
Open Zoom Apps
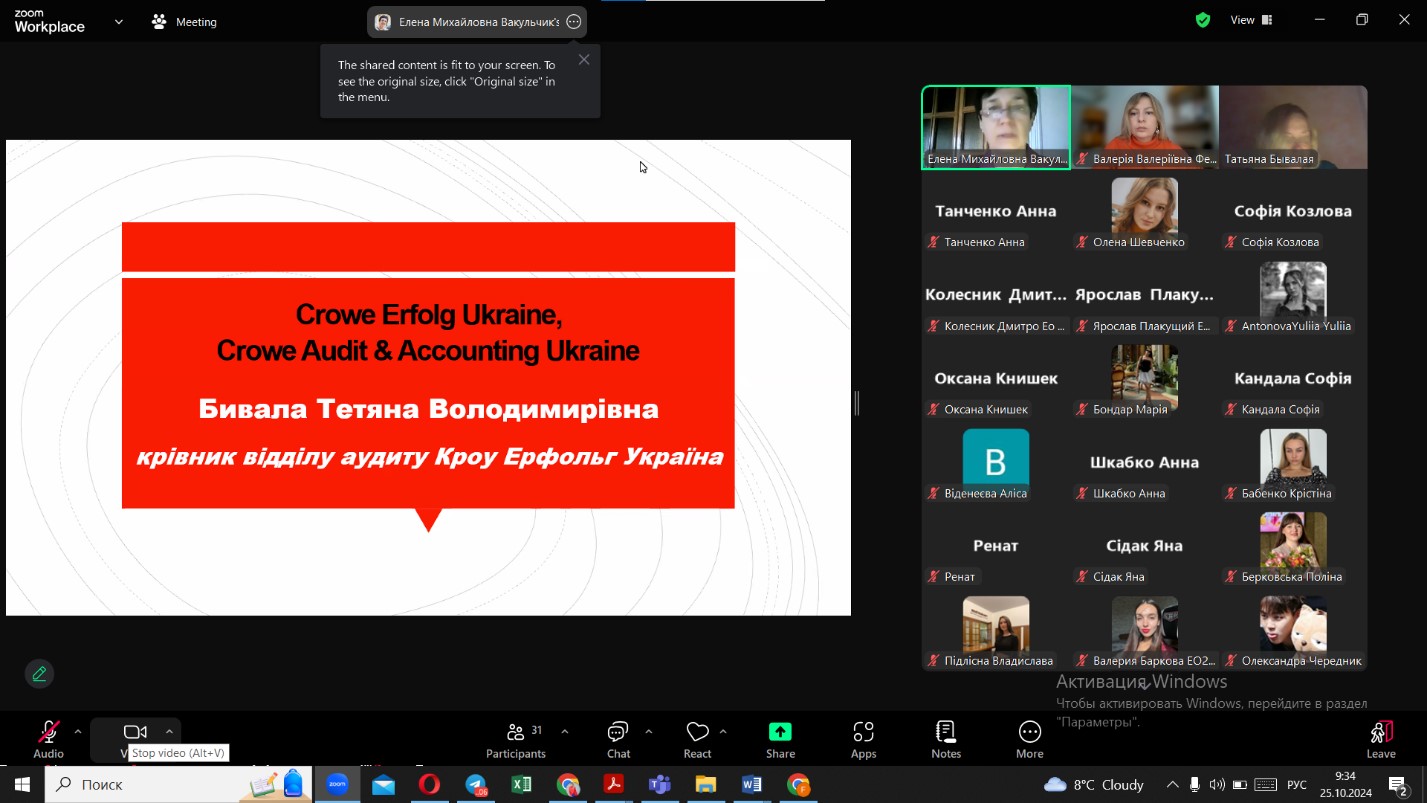point(863,740)
